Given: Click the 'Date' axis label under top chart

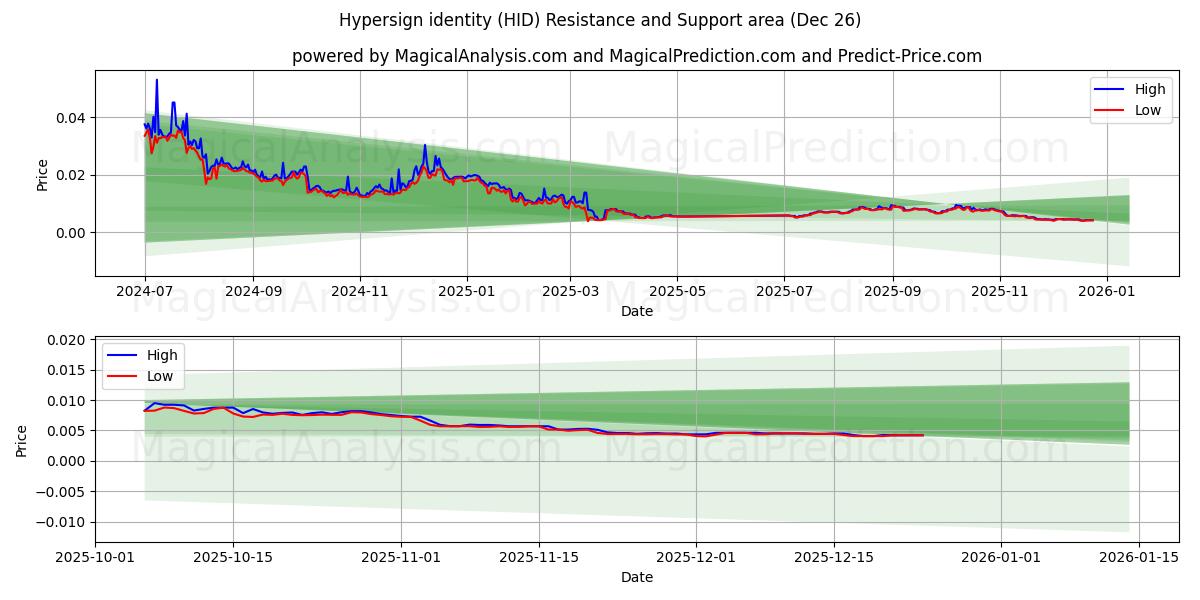Looking at the screenshot, I should (x=637, y=311).
